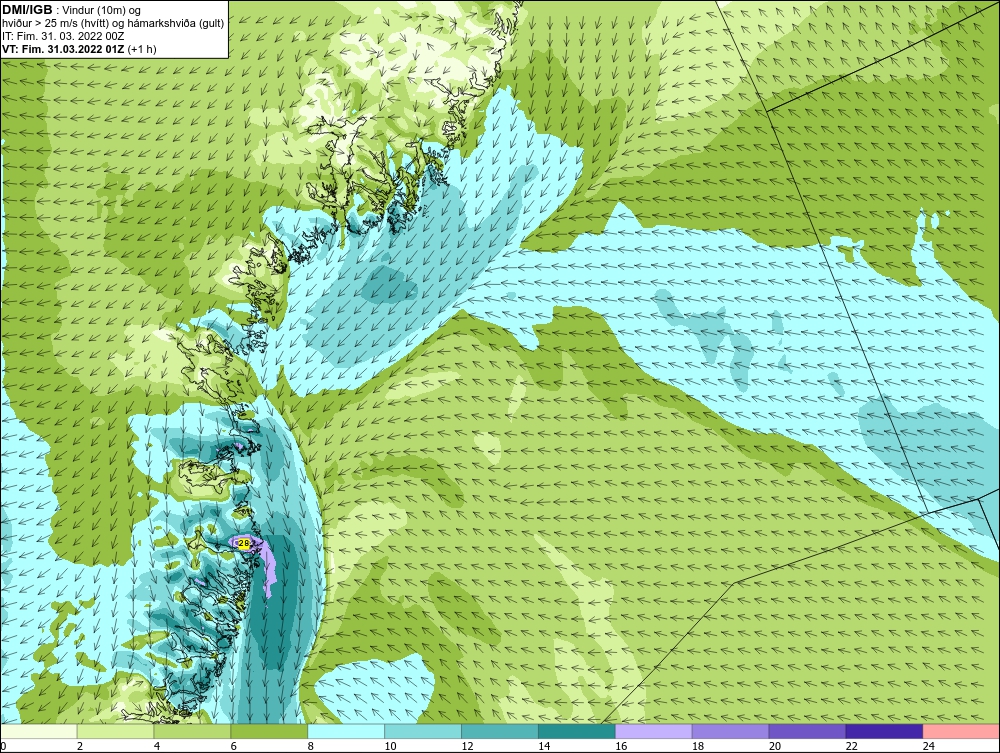Click the VT valid time line
Image resolution: width=1000 pixels, height=753 pixels.
pyautogui.click(x=79, y=49)
